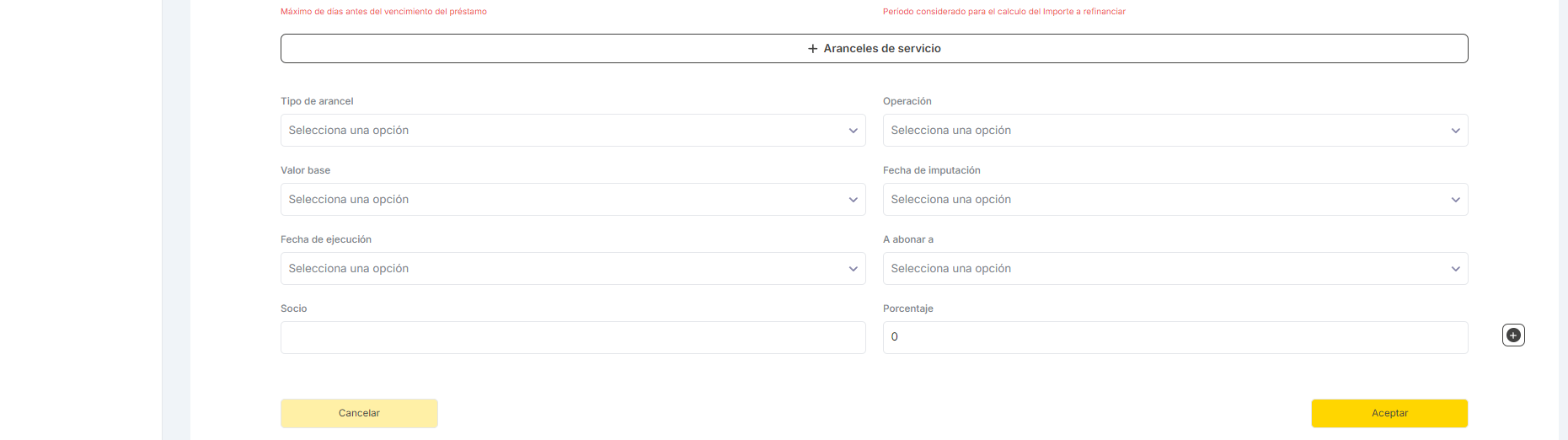The width and height of the screenshot is (1568, 440).
Task: Click the chevron arrow in Operación field
Action: tap(1455, 131)
